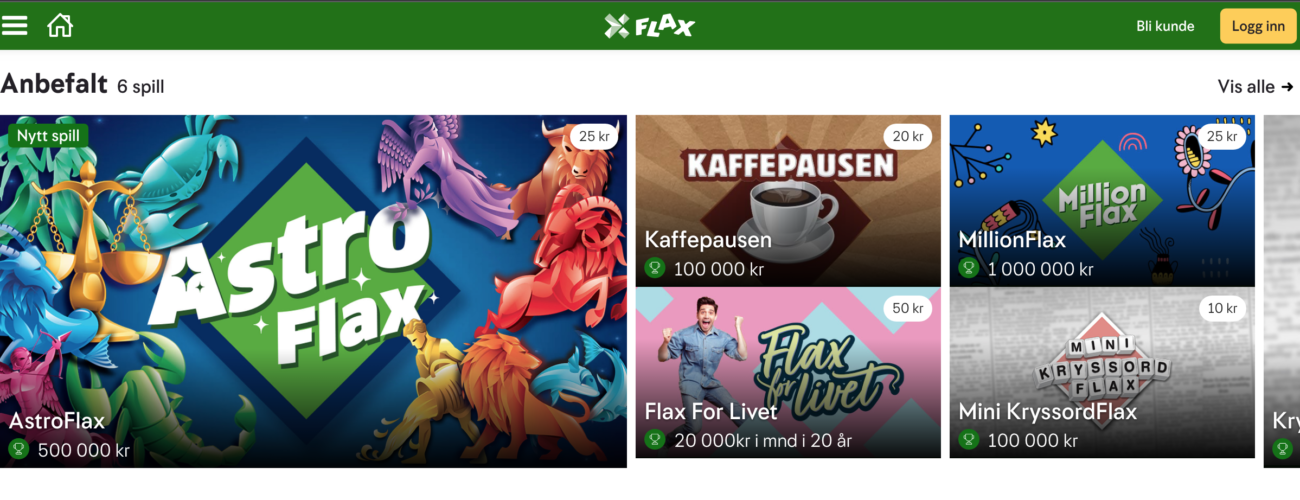Click the Logg inn button
This screenshot has height=500, width=1300.
tap(1258, 26)
